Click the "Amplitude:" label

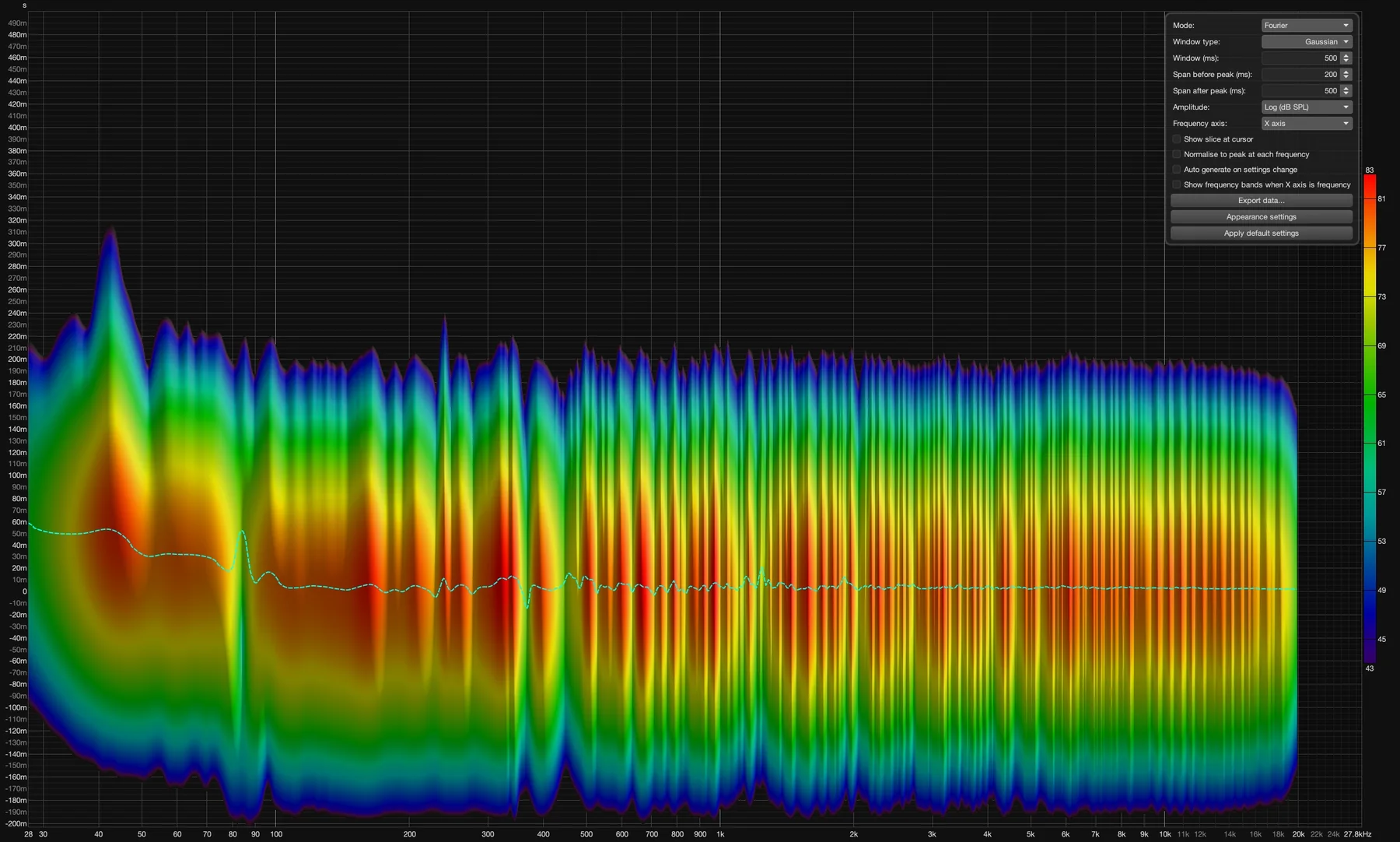(x=1191, y=107)
